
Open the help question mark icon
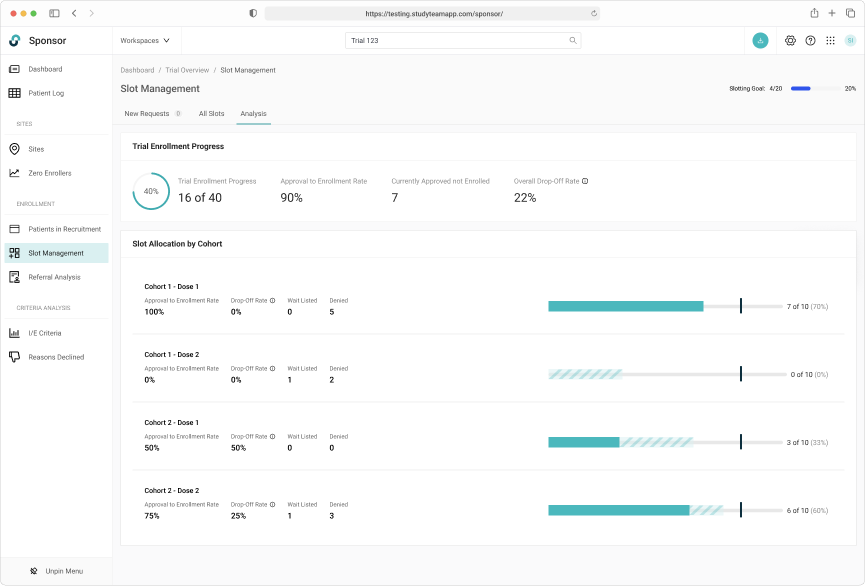pos(810,40)
